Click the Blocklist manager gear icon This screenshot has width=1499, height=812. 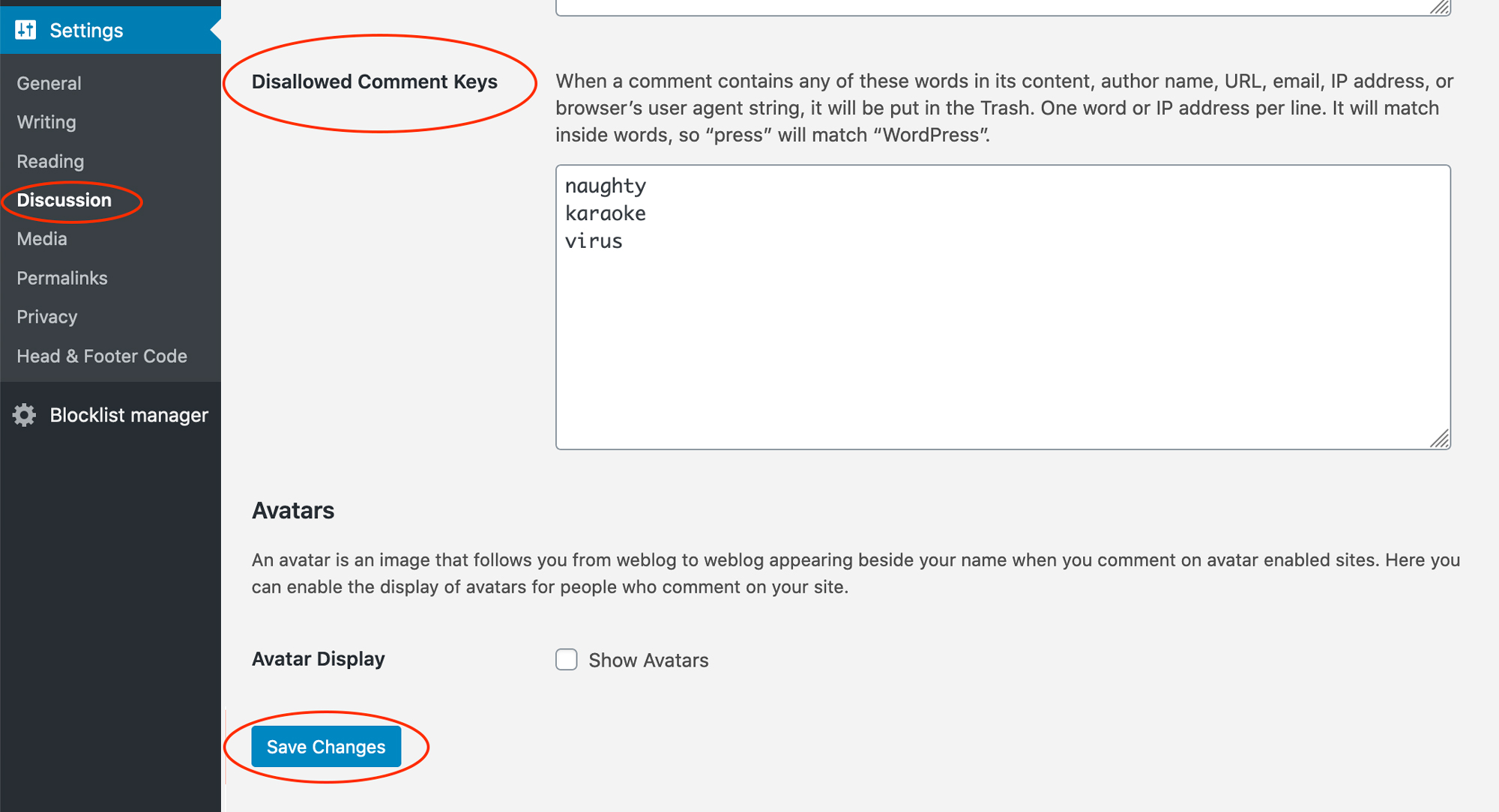point(25,415)
